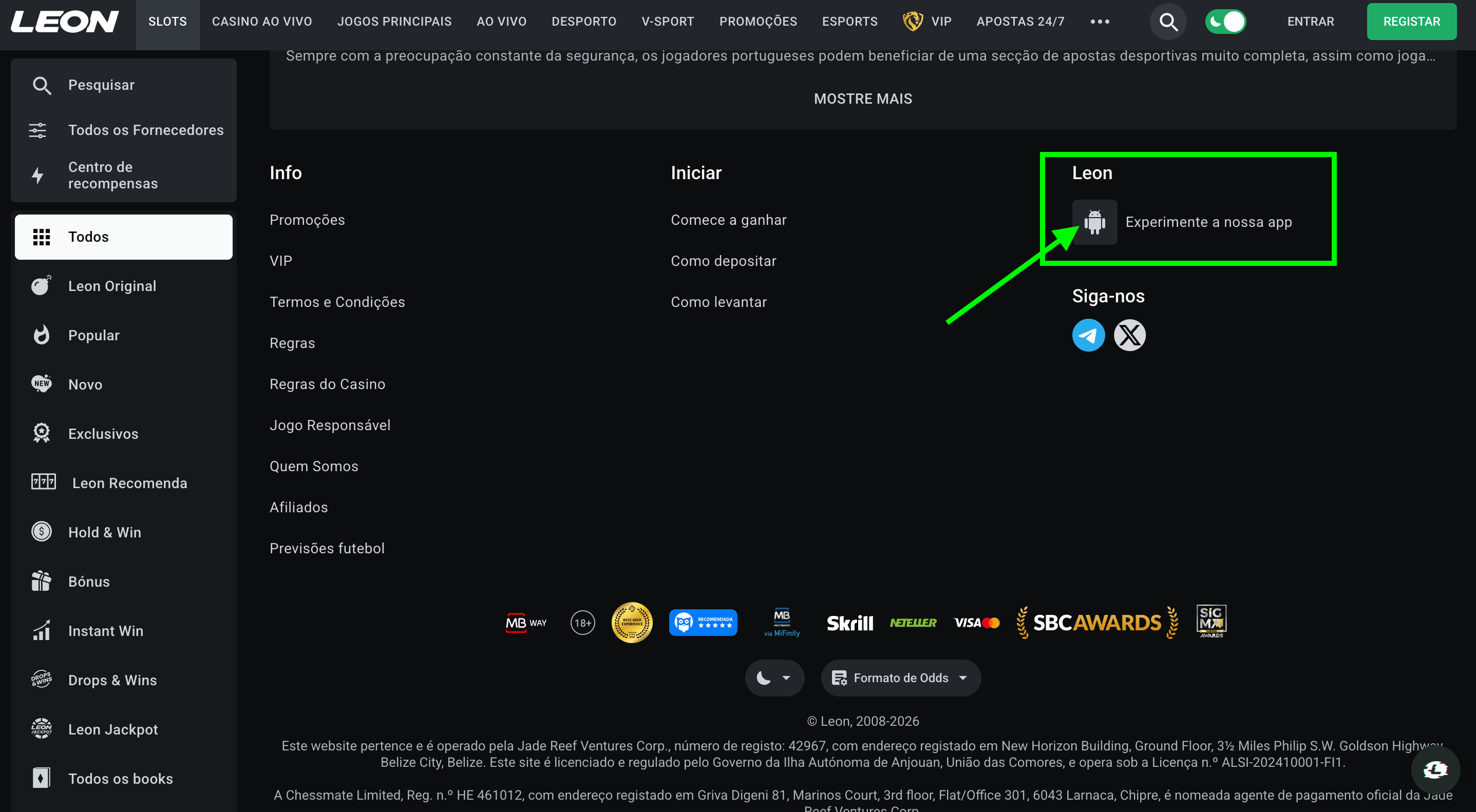Expand text with MOSTRE MAIS
Image resolution: width=1476 pixels, height=812 pixels.
862,99
